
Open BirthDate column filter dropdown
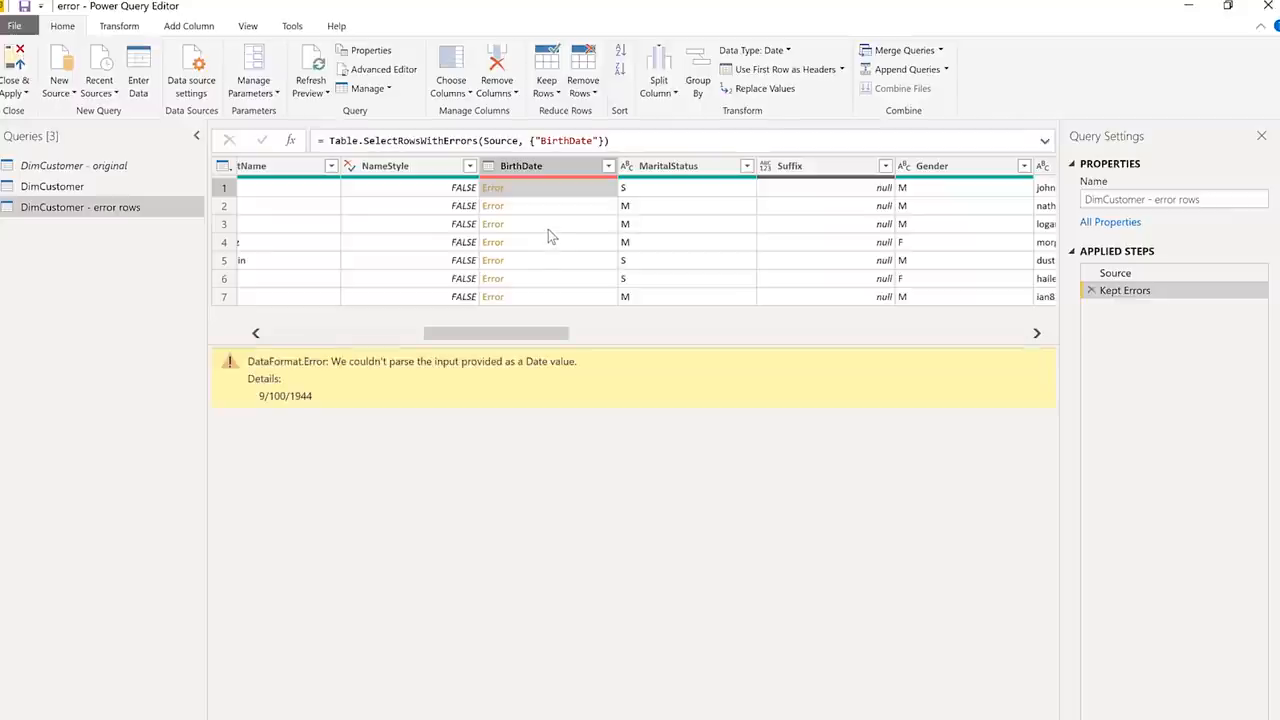pos(608,166)
